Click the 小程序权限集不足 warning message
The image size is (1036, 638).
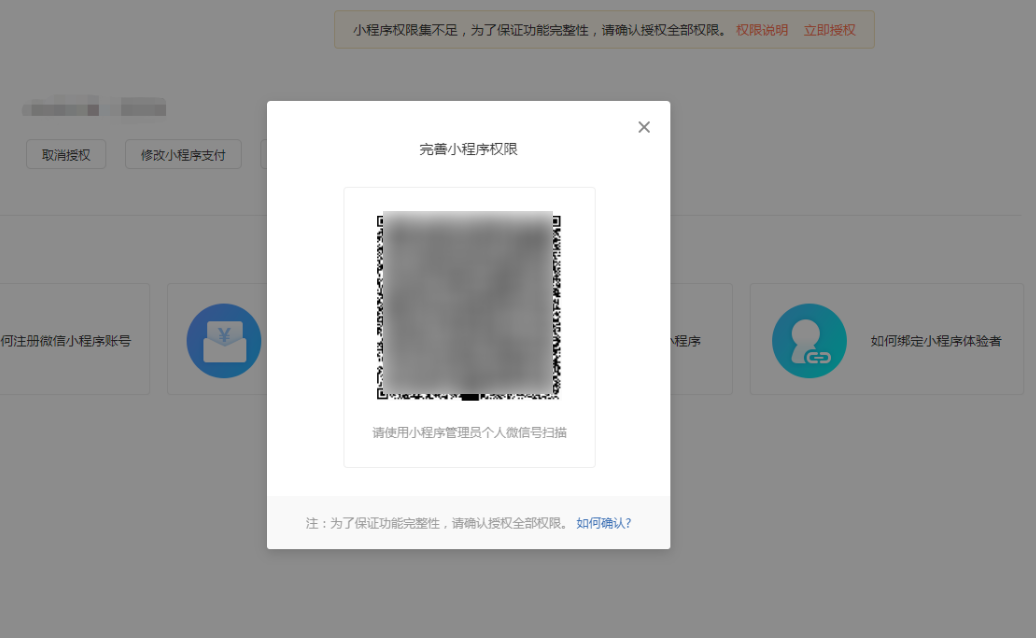click(539, 30)
